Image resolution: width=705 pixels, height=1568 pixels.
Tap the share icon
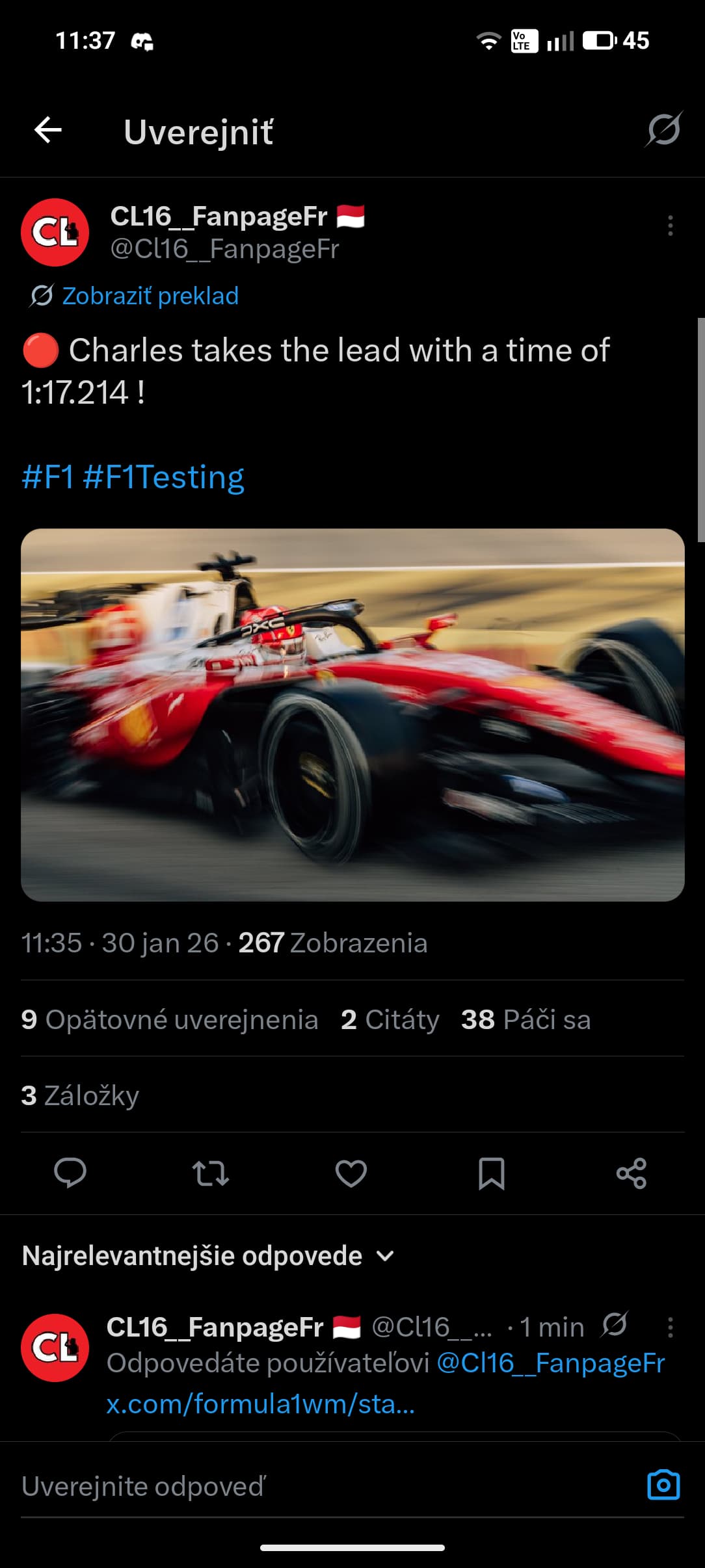pos(632,1173)
